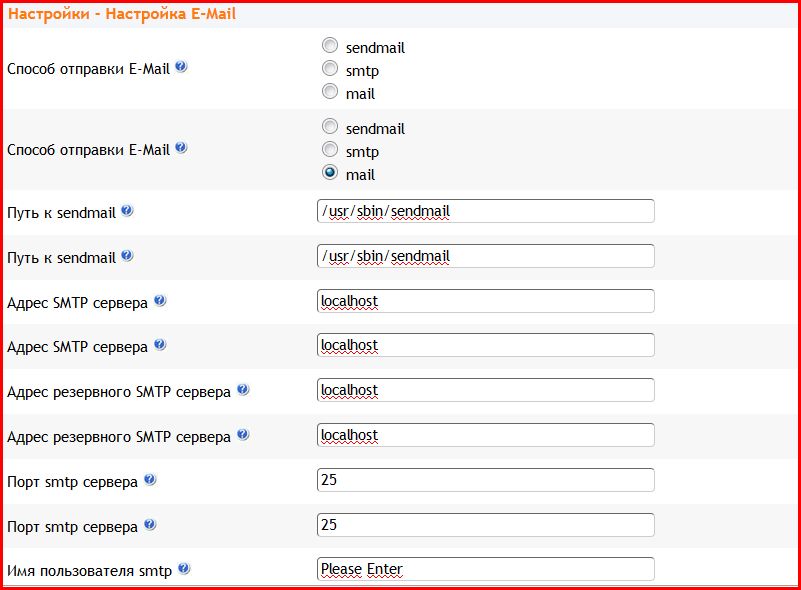Show help for first Порт smtp сервера
Viewport: 801px width, 590px height.
pos(150,480)
